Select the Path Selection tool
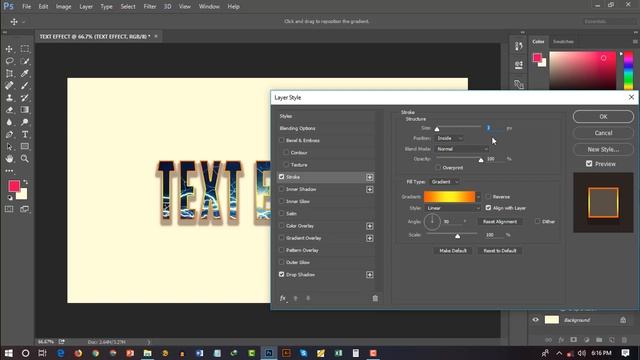The image size is (640, 360). click(9, 147)
